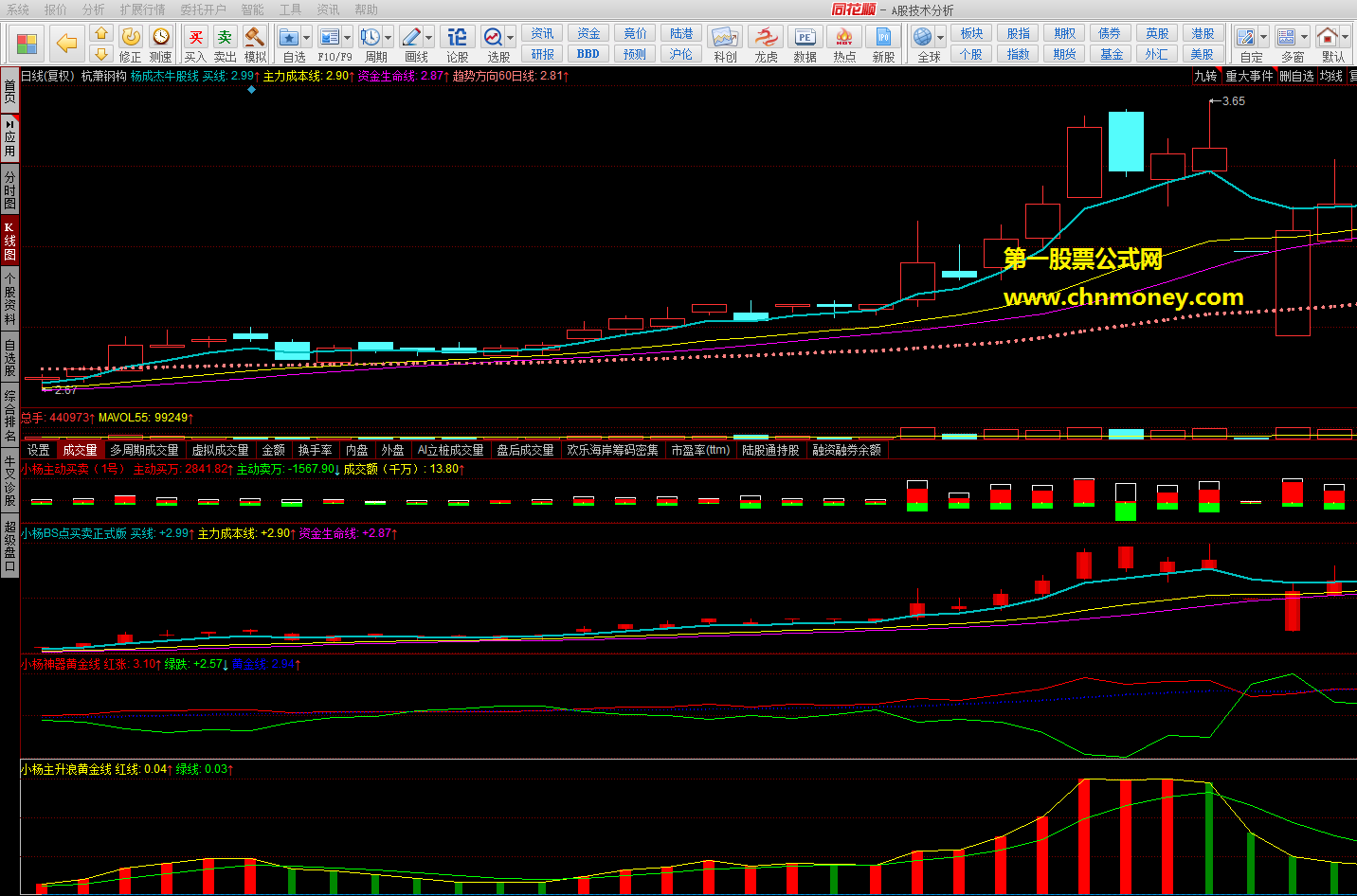Image resolution: width=1357 pixels, height=896 pixels.
Task: Click the 美股 toolbar button
Action: coord(1203,54)
